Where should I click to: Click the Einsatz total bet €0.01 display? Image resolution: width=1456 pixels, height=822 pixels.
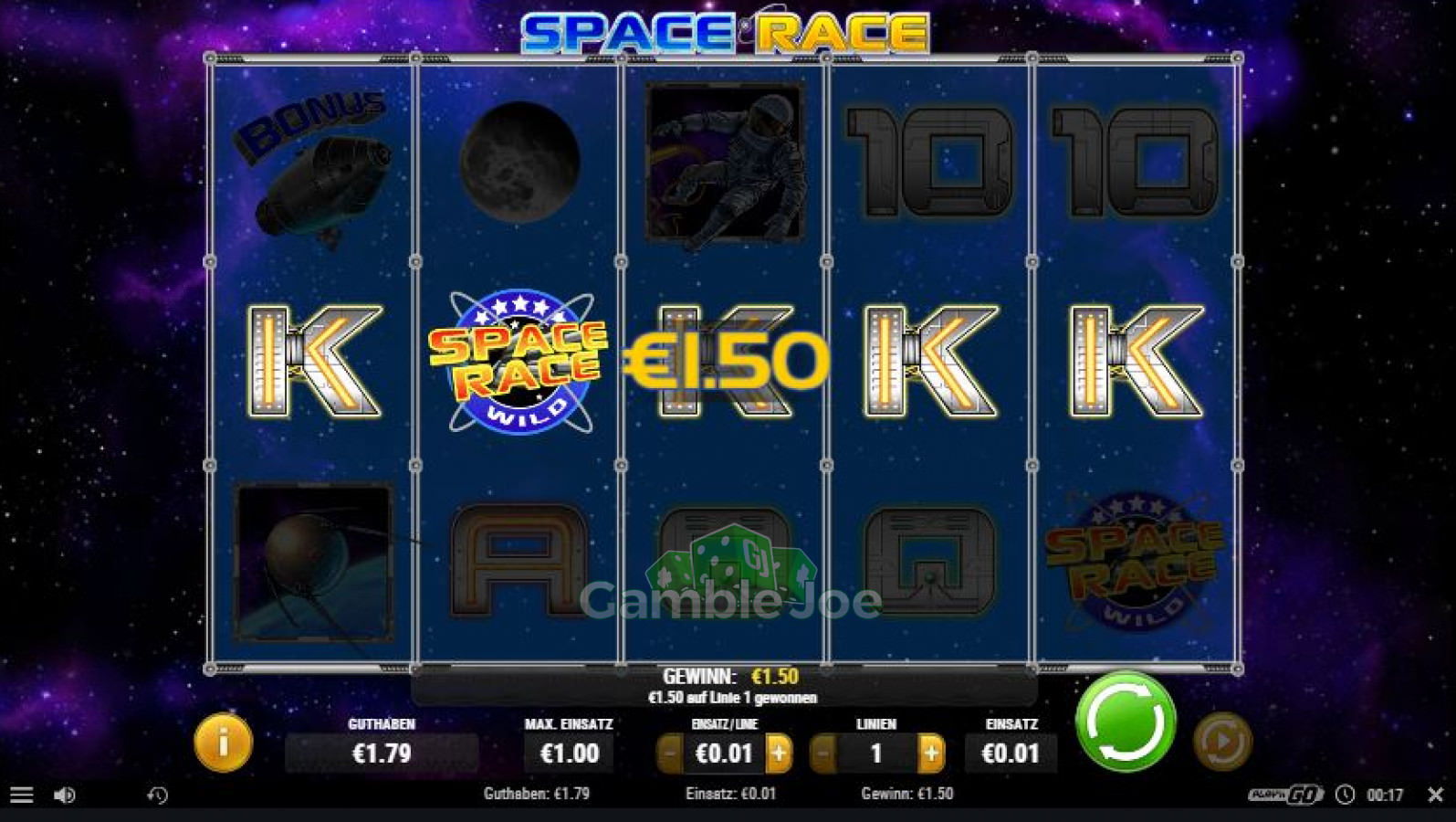click(1011, 753)
